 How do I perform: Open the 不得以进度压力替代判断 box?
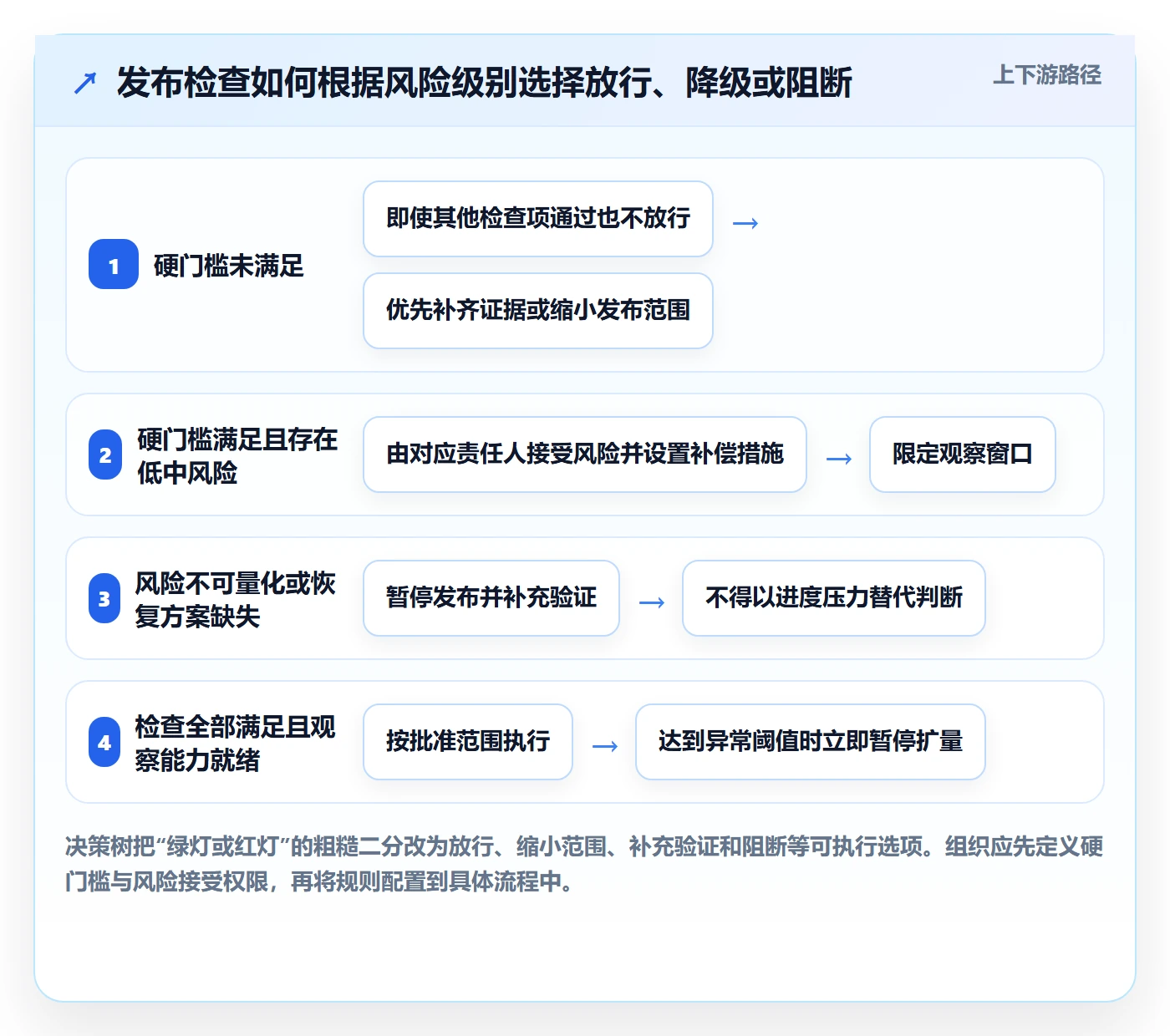pos(834,598)
